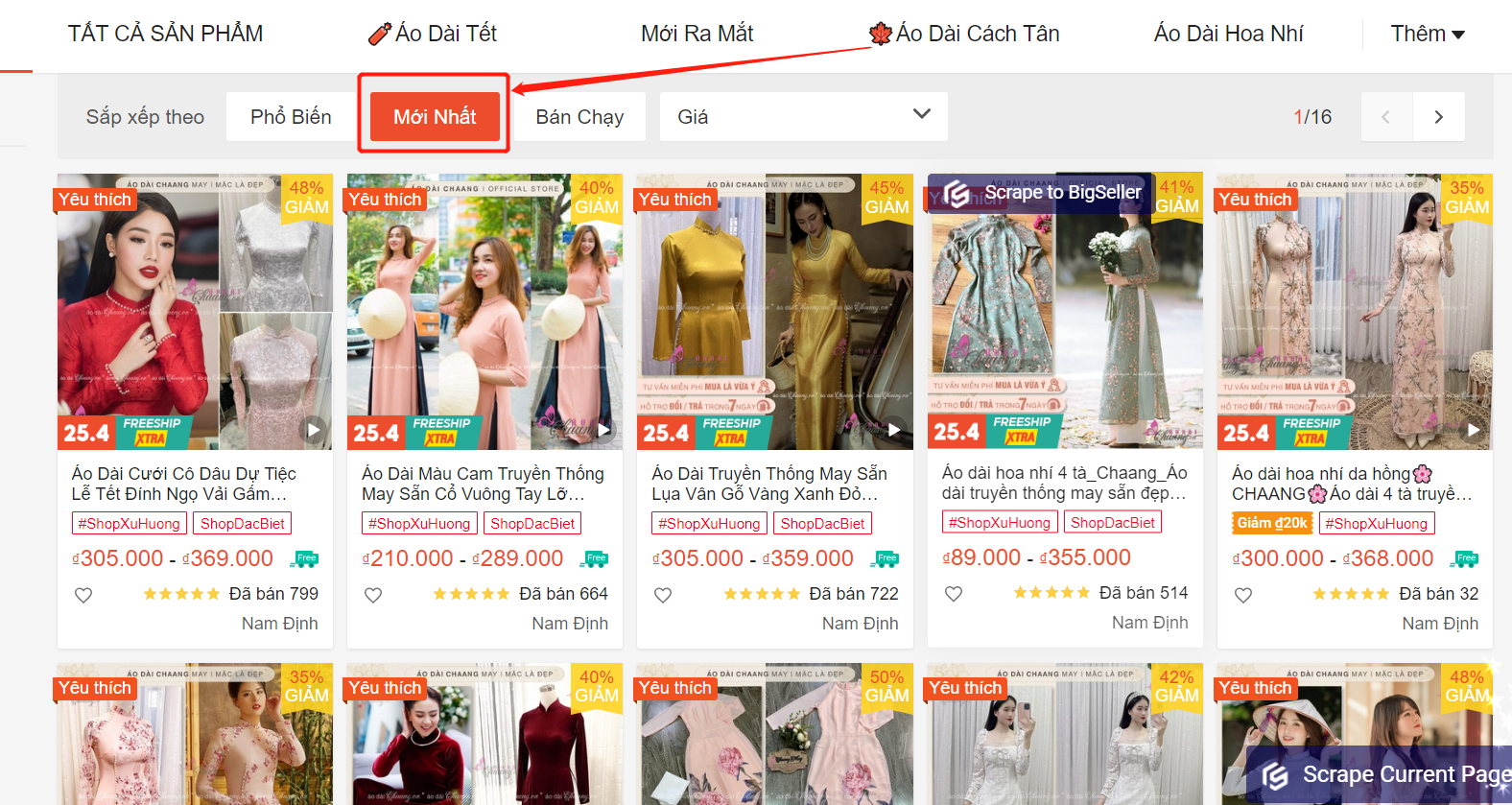Go to the next product page arrow
Image resolution: width=1512 pixels, height=805 pixels.
[x=1438, y=117]
